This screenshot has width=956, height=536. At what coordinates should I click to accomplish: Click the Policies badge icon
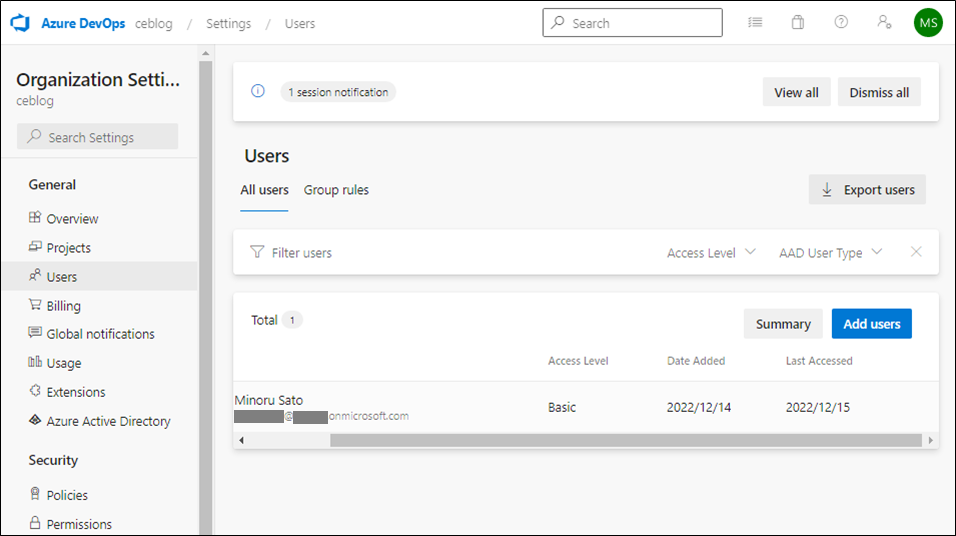pos(35,494)
